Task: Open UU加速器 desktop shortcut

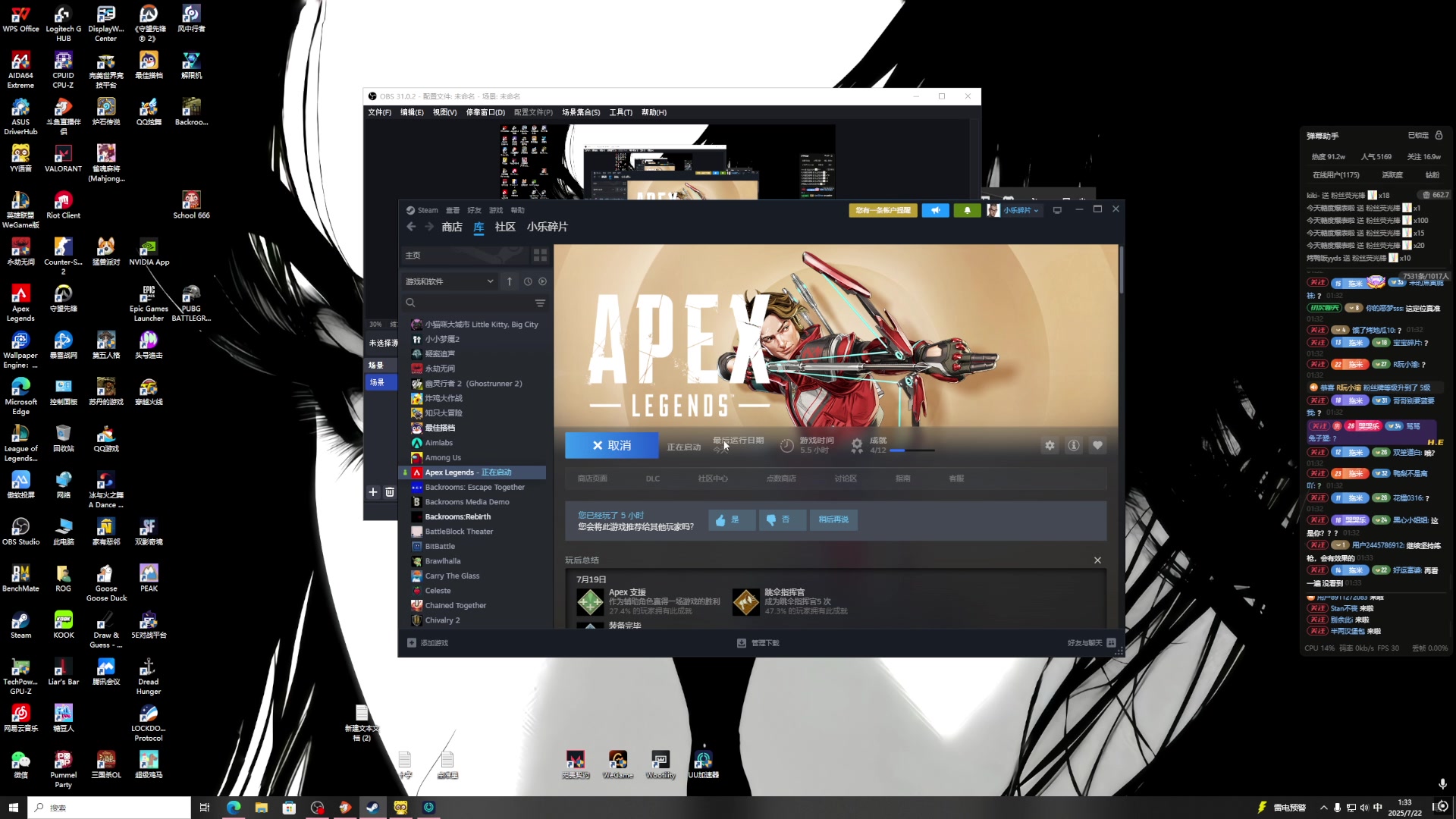Action: point(703,764)
